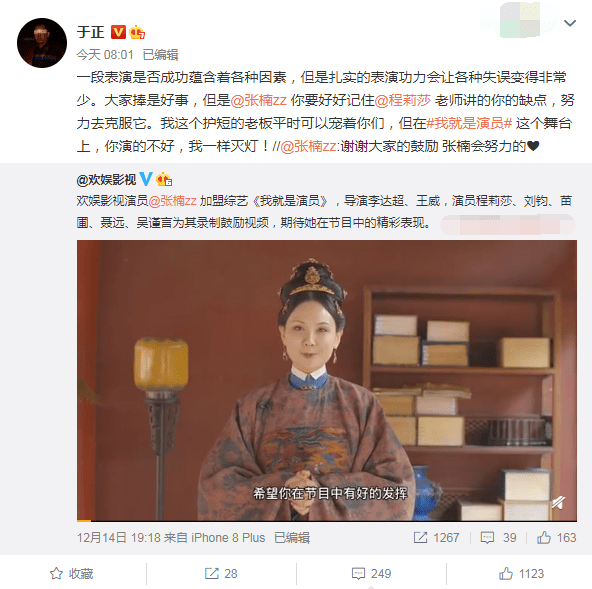Open the @程莉莎 mention link
Image resolution: width=592 pixels, height=589 pixels.
402,100
